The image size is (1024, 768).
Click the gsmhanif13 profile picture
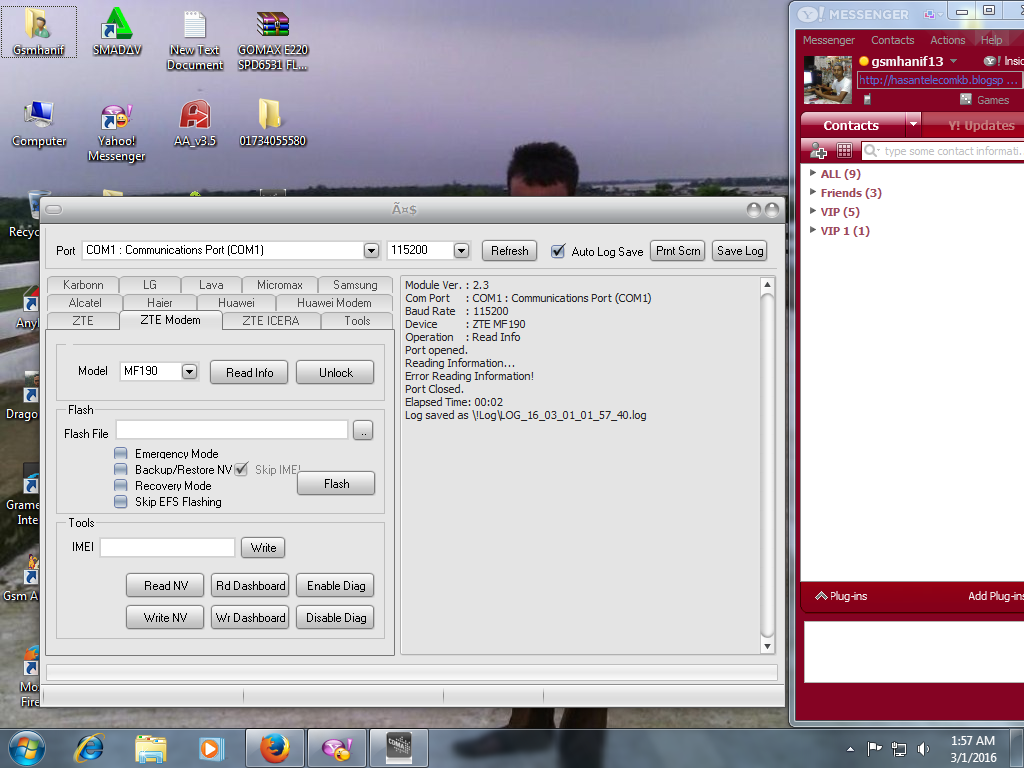pos(827,80)
